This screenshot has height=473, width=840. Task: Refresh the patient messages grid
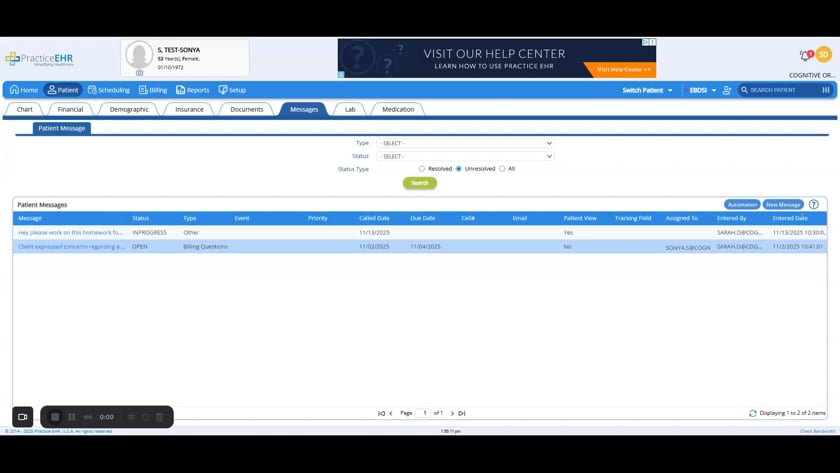click(x=753, y=414)
